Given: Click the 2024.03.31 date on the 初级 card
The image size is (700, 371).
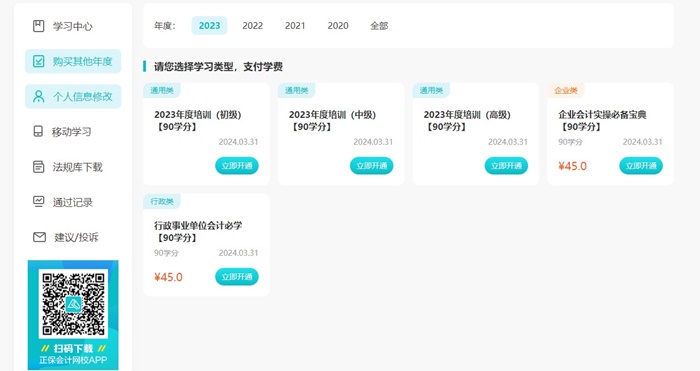Looking at the screenshot, I should [238, 142].
